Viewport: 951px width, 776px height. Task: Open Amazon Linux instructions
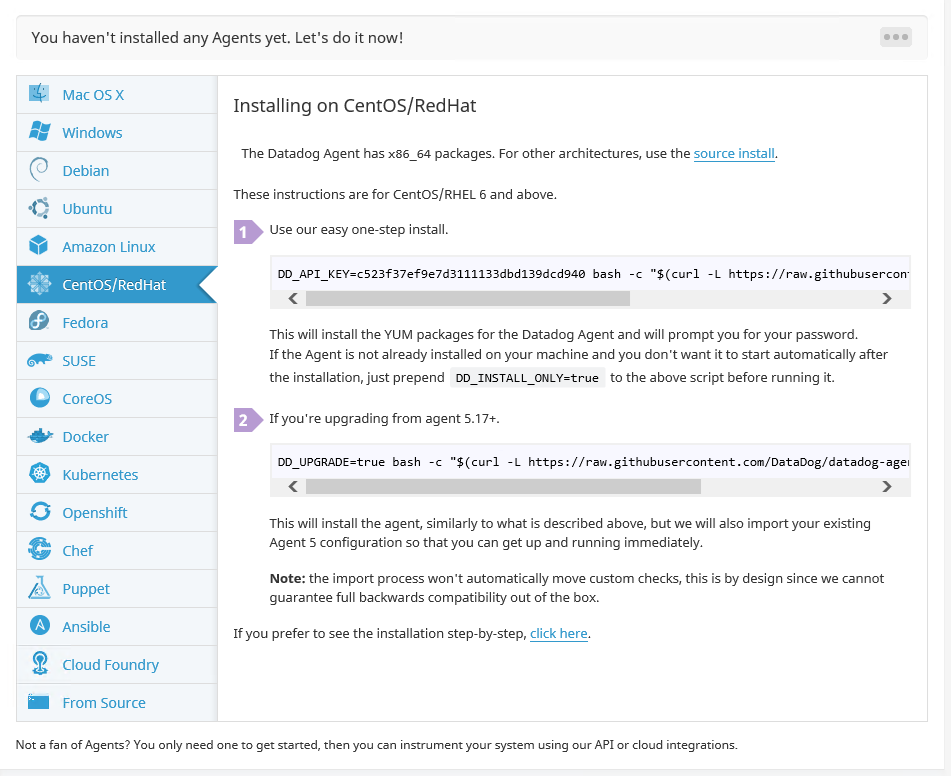pos(117,247)
